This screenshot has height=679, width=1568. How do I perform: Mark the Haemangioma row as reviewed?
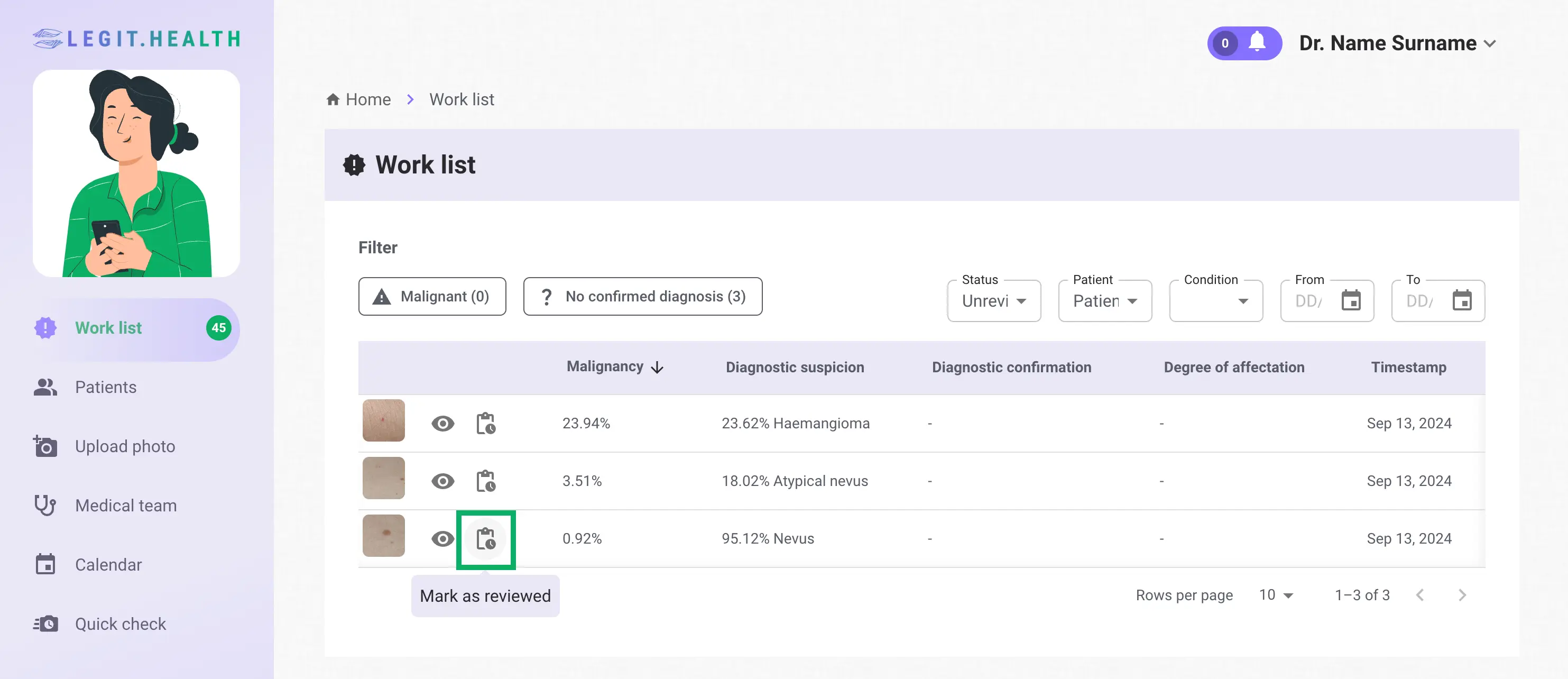[485, 423]
